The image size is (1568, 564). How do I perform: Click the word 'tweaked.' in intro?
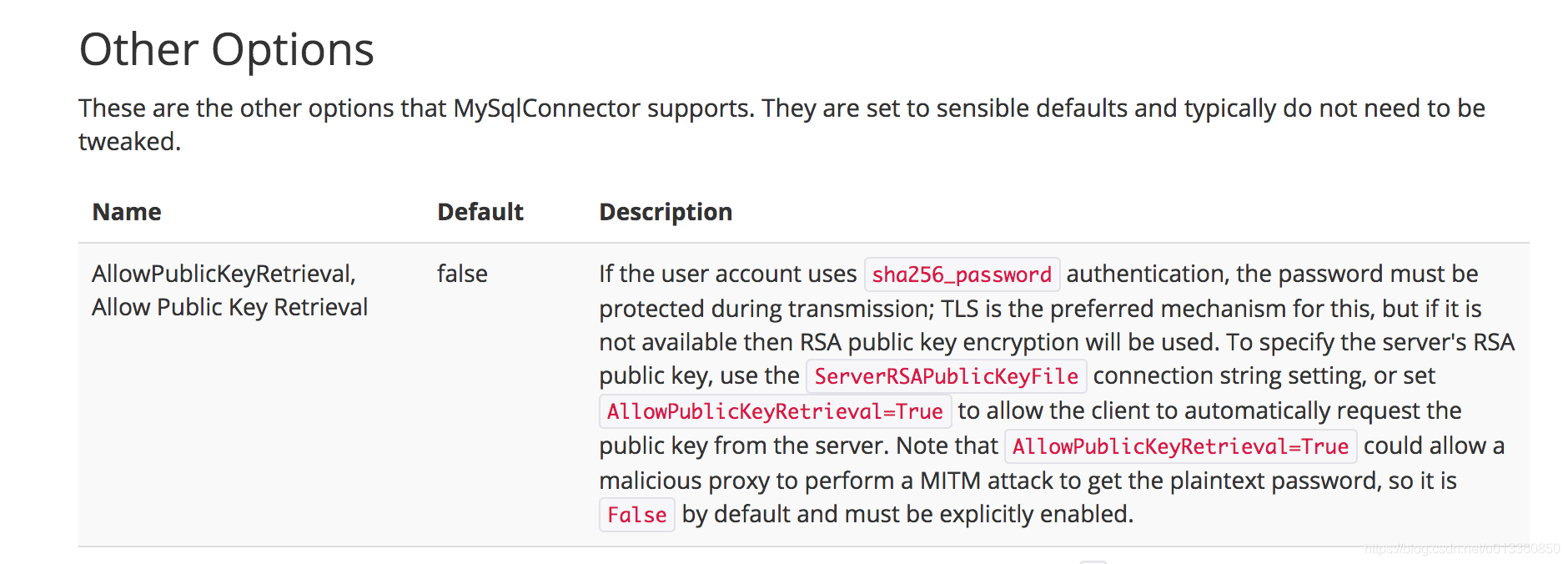[x=129, y=142]
